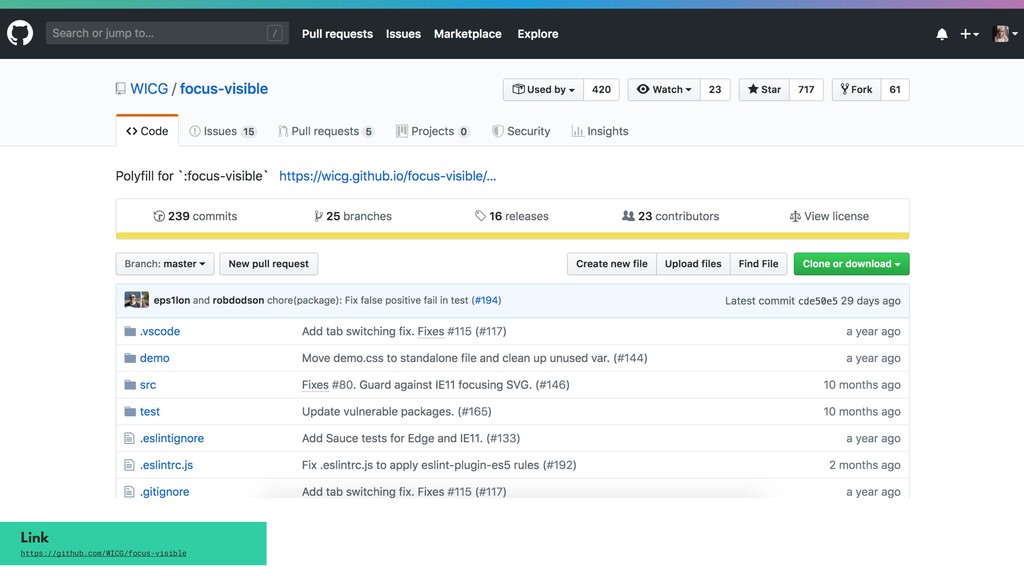Open eps1lon author link
Viewport: 1024px width, 576px height.
tap(172, 300)
